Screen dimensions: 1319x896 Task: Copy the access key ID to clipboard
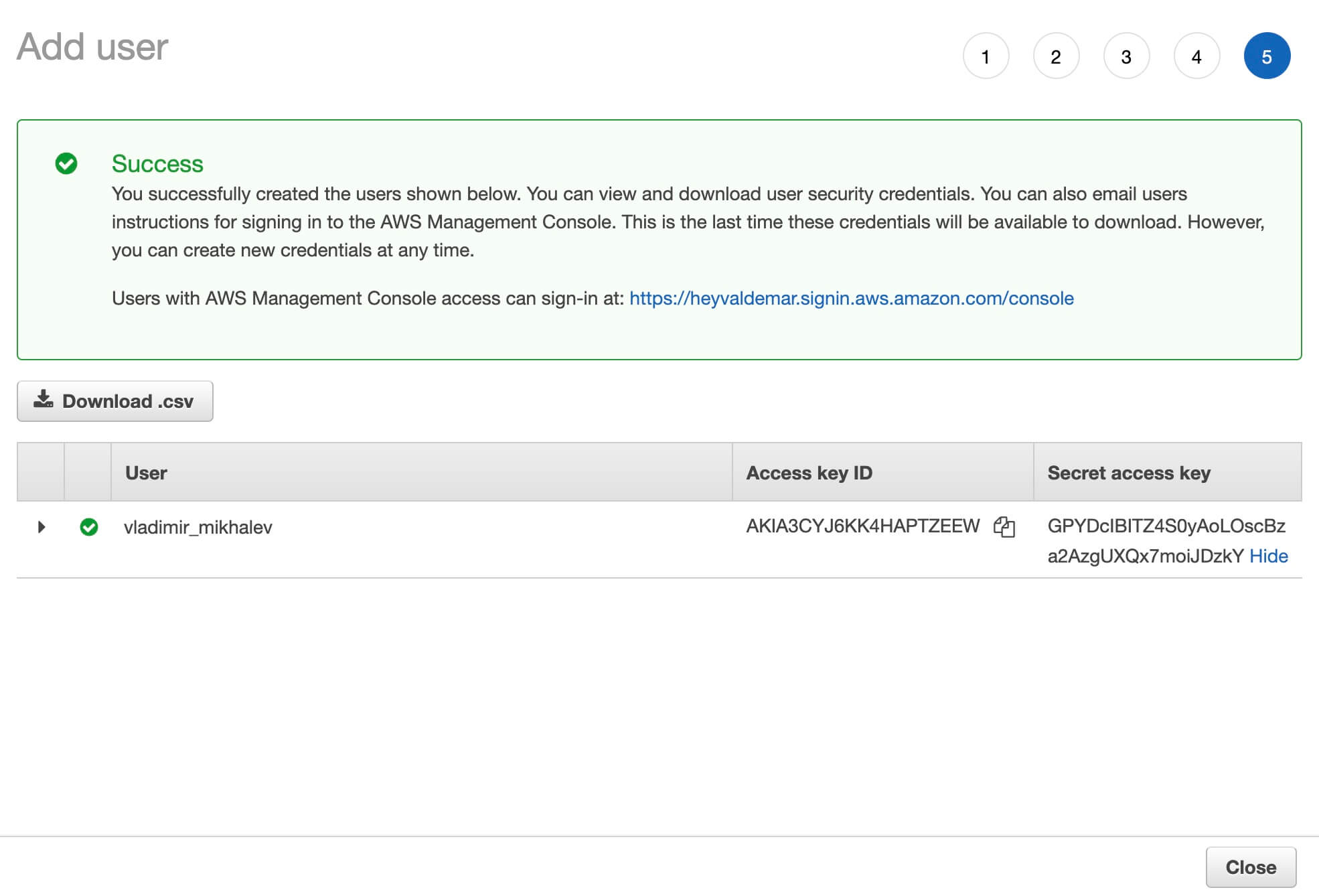click(x=1004, y=527)
